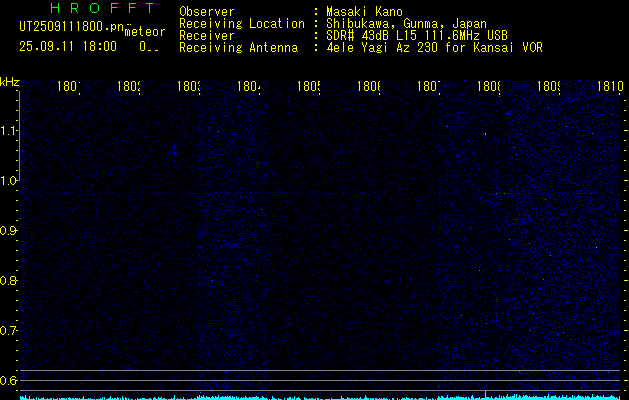This screenshot has width=629, height=400.
Task: Click the 1808 time axis label
Action: [x=489, y=86]
